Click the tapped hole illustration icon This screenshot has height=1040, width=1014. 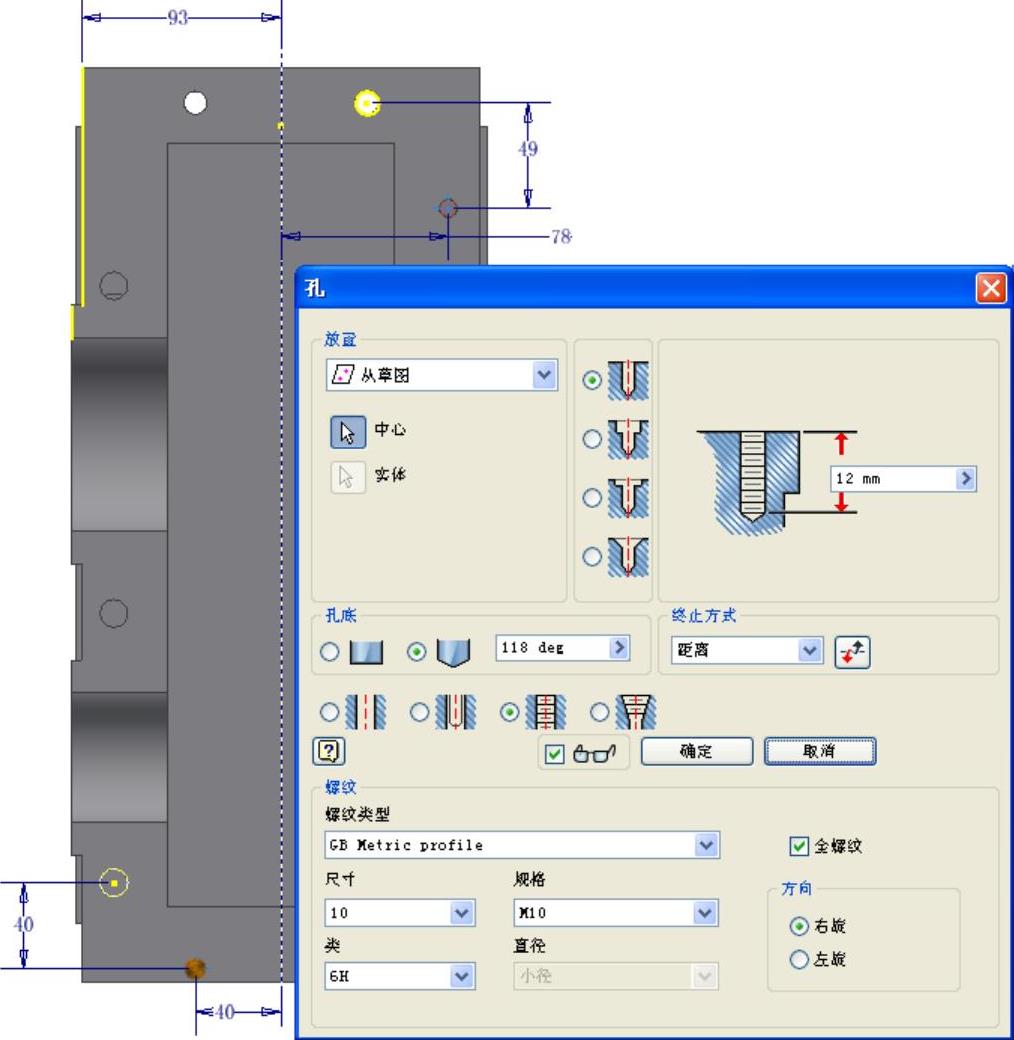[545, 712]
